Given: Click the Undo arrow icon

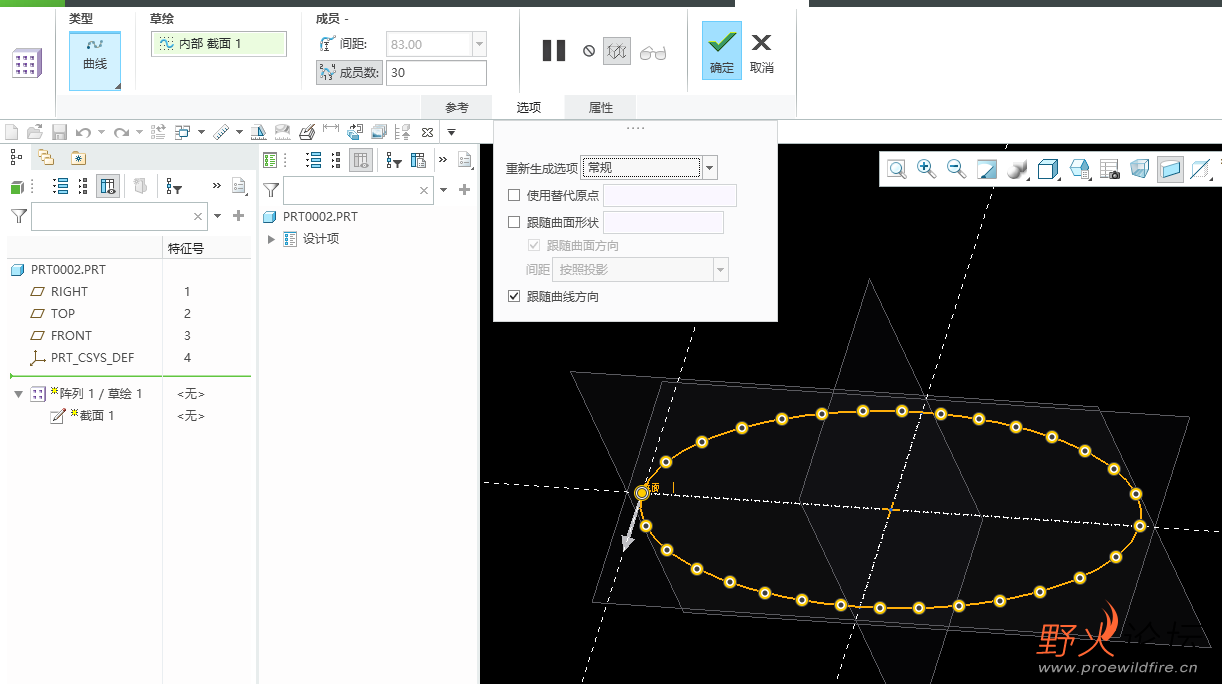Looking at the screenshot, I should [x=83, y=132].
